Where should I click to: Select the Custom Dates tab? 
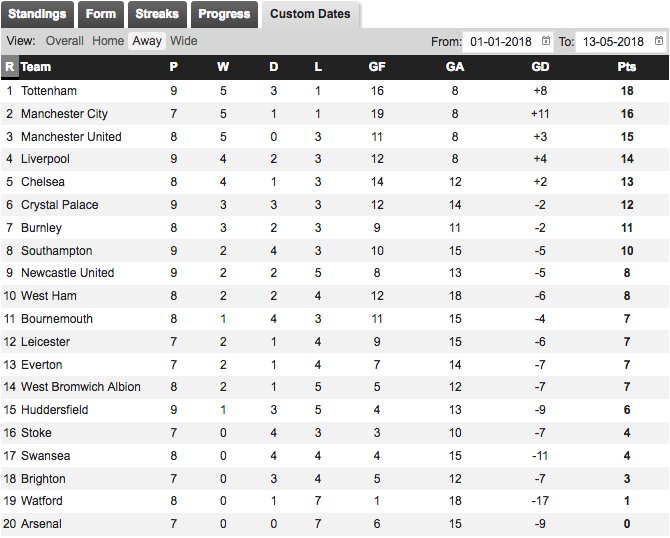click(311, 14)
